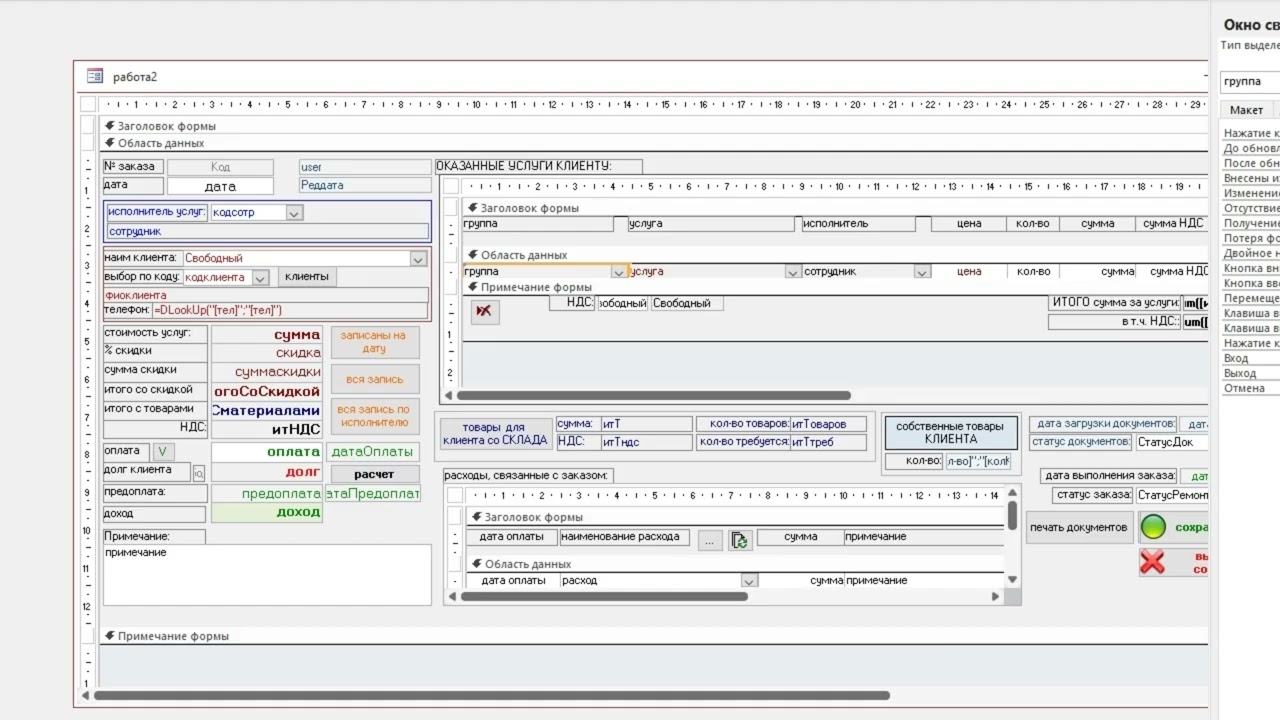Open the группа combo dropdown in services subform

(619, 271)
